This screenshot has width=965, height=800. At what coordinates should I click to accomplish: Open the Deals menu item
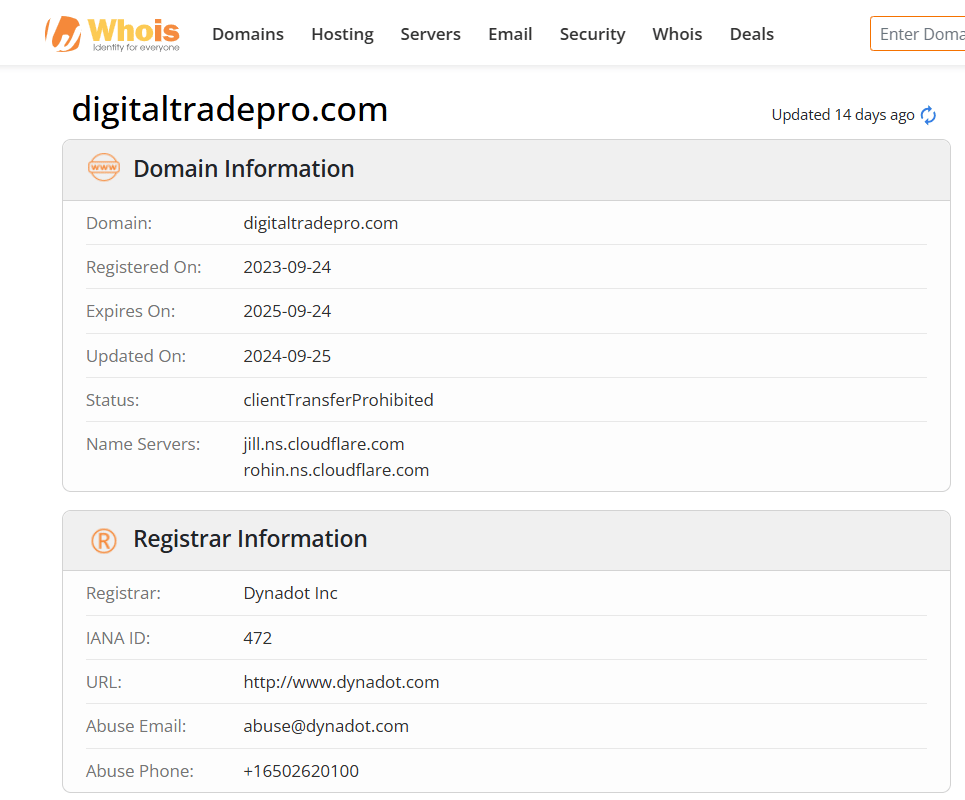click(751, 34)
